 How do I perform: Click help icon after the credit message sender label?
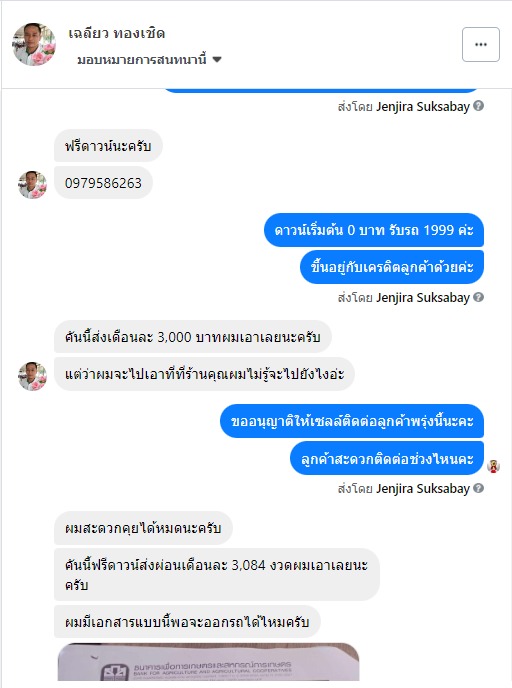point(479,297)
